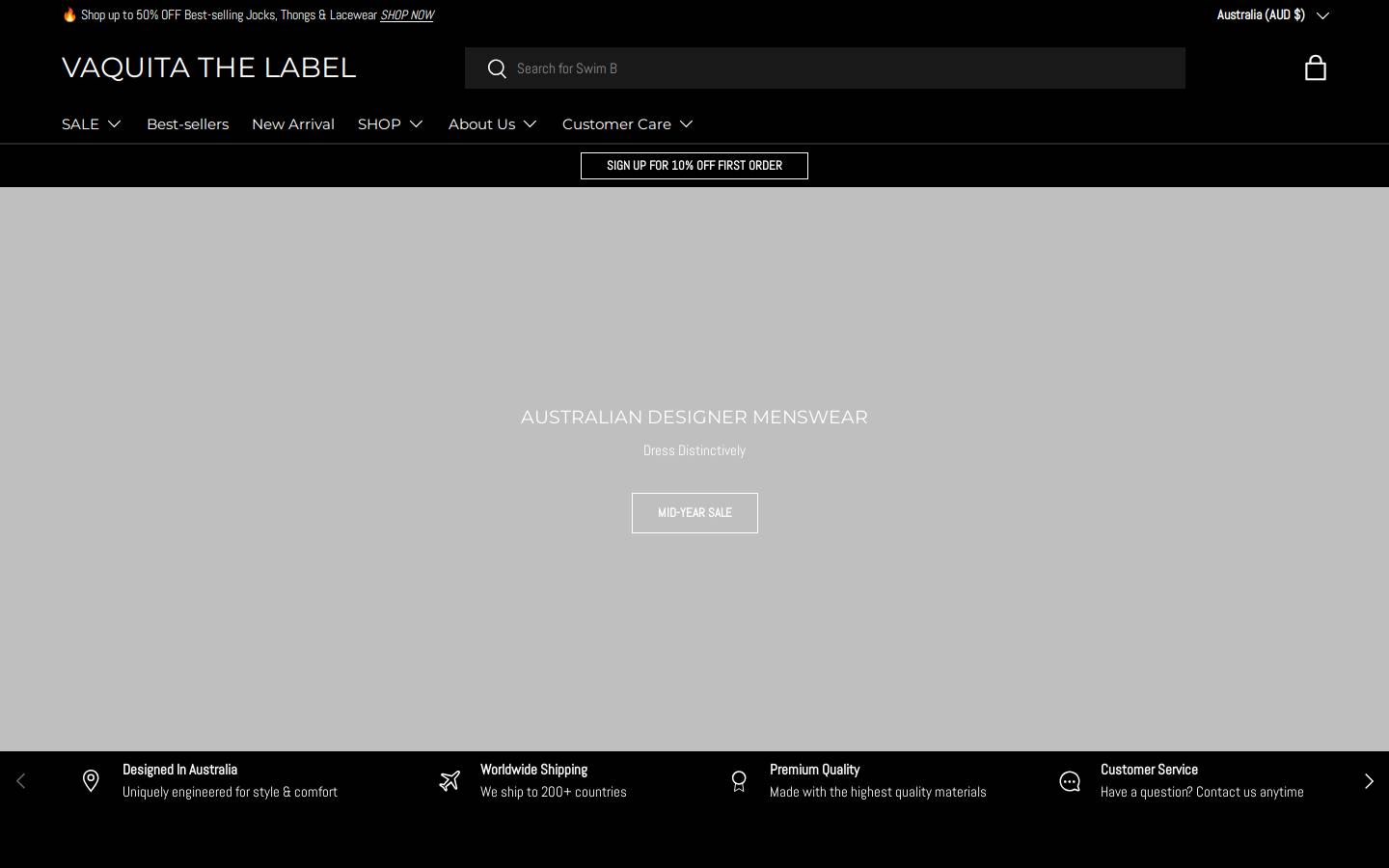1389x868 pixels.
Task: Click the search magnifier icon
Action: pyautogui.click(x=497, y=68)
